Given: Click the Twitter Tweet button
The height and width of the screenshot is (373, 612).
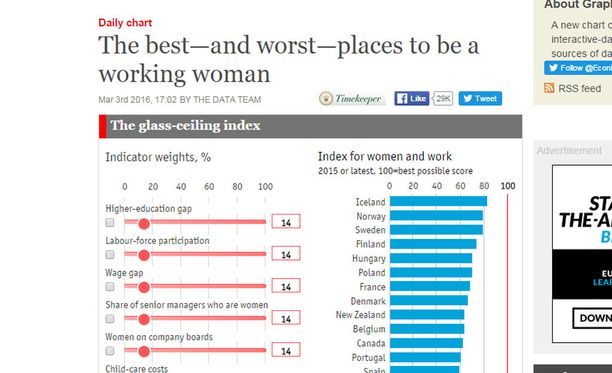Looking at the screenshot, I should 480,98.
